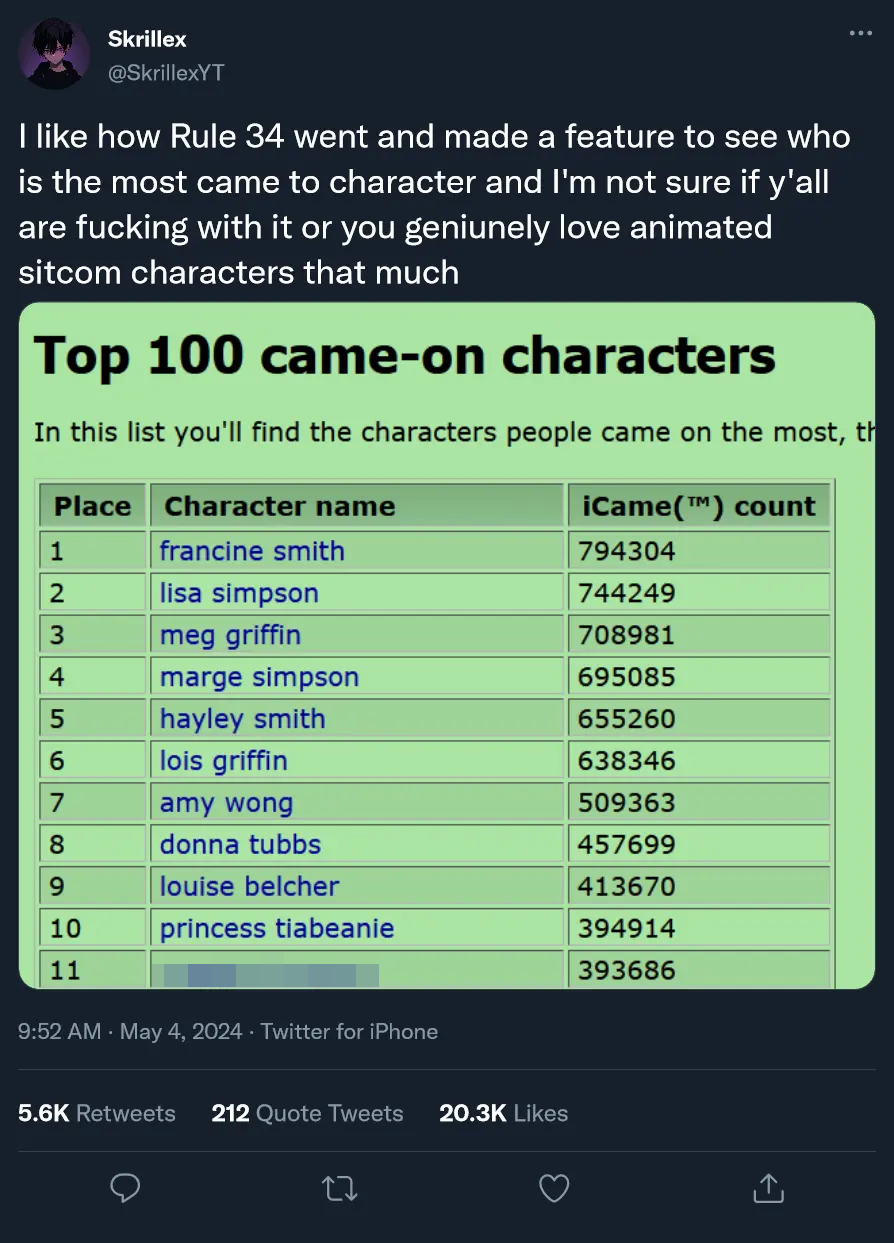Viewport: 894px width, 1243px height.
Task: Click the amy wong entry in image
Action: pos(226,803)
